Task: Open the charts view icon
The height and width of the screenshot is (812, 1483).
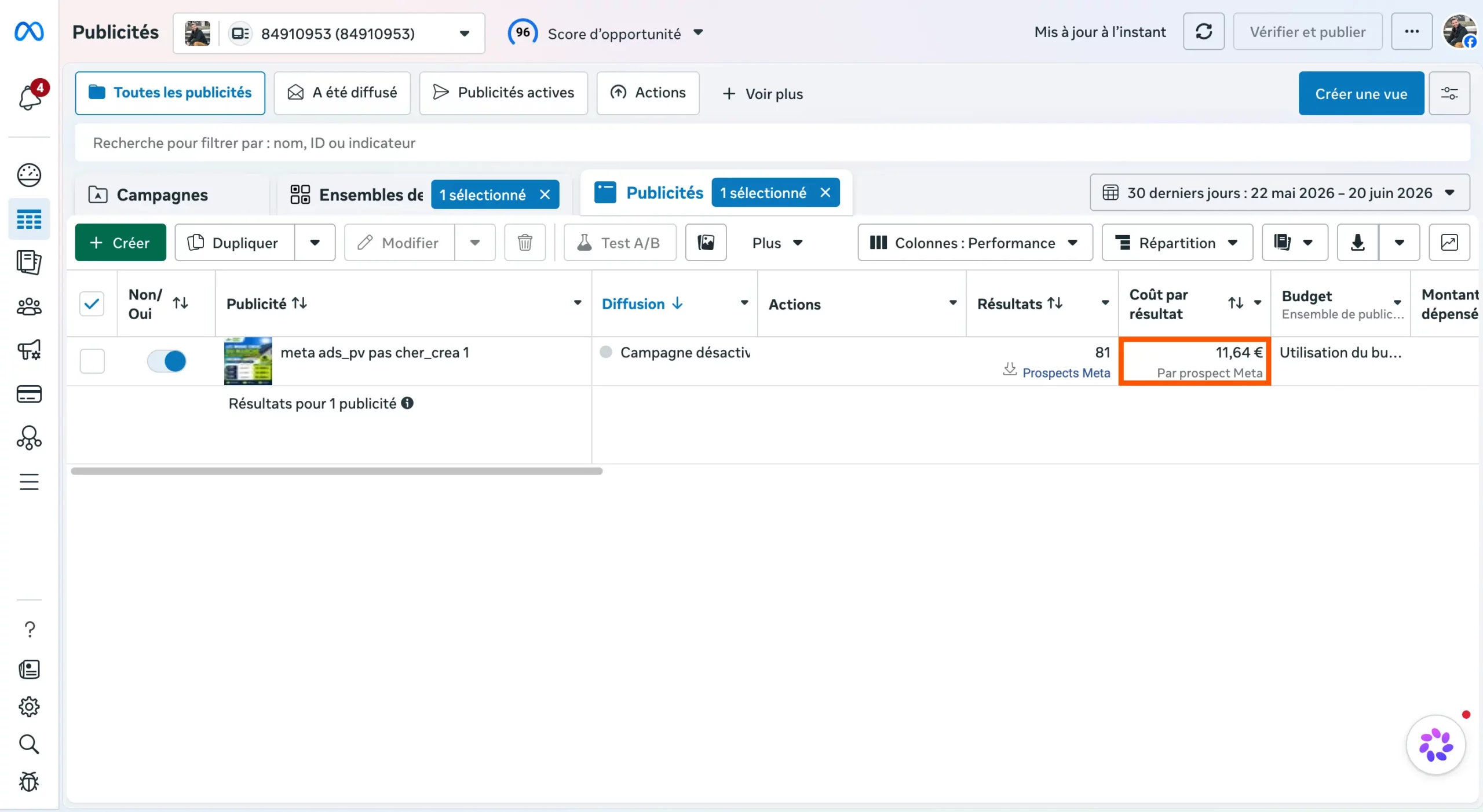Action: point(1449,243)
